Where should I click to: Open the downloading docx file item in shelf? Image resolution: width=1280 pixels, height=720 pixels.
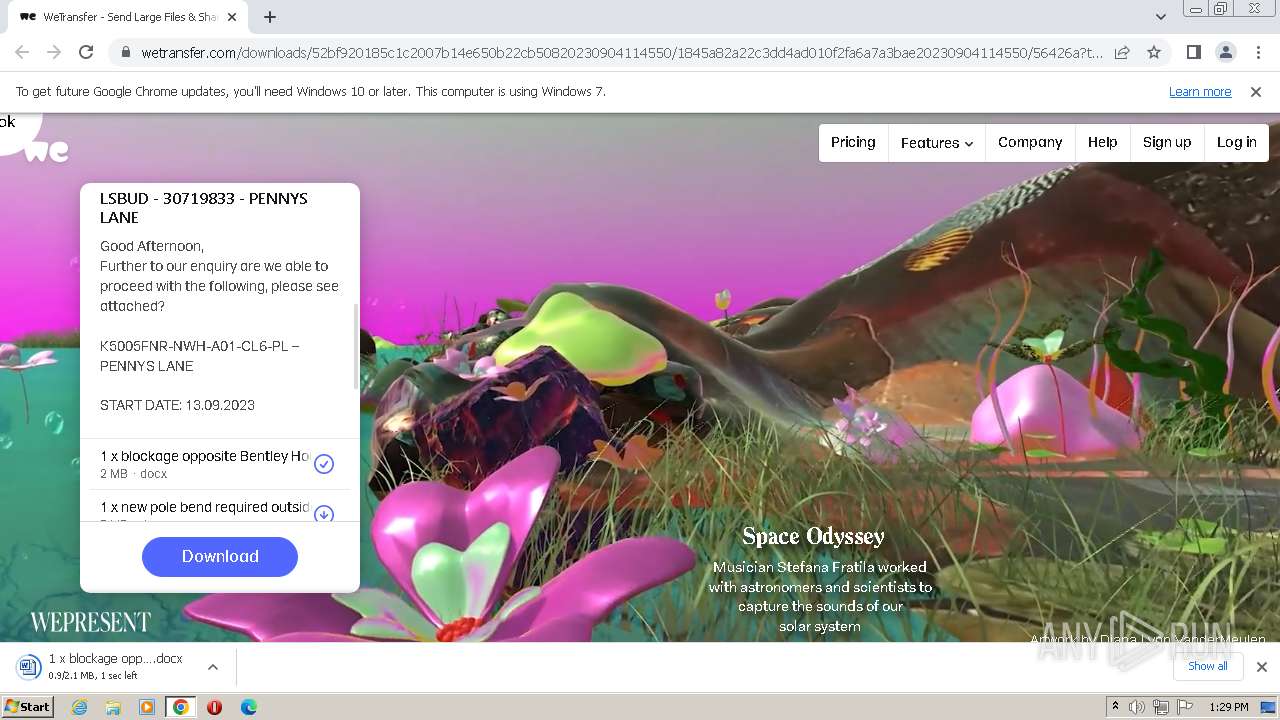[x=115, y=666]
